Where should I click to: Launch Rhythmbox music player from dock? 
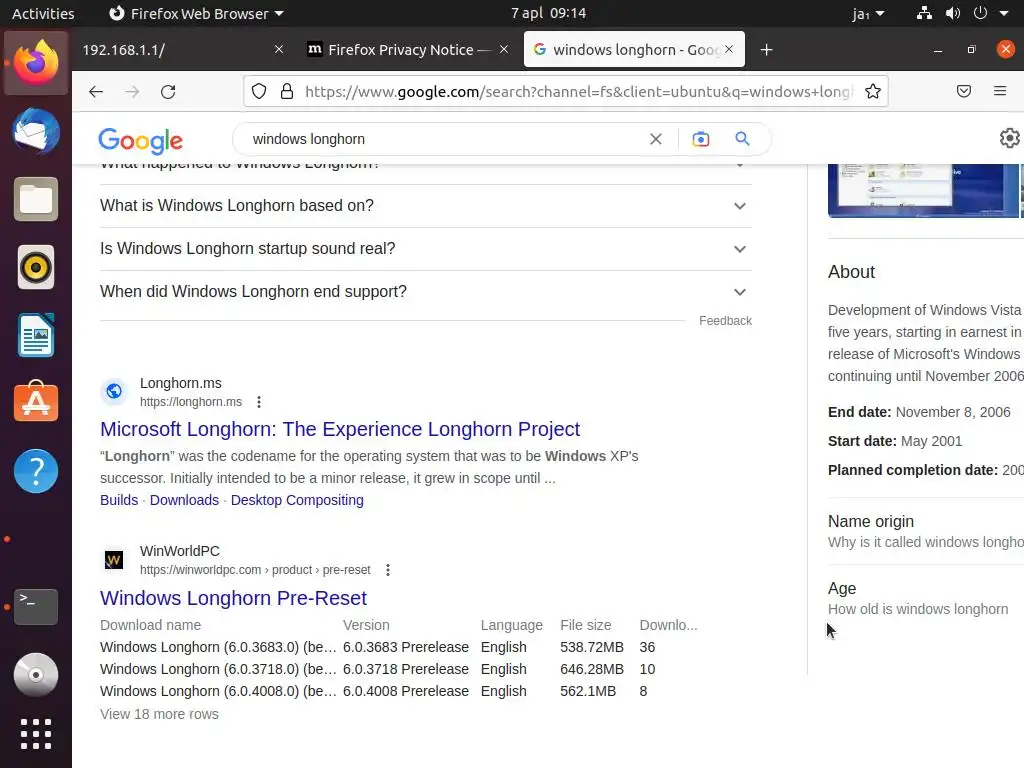(x=36, y=267)
